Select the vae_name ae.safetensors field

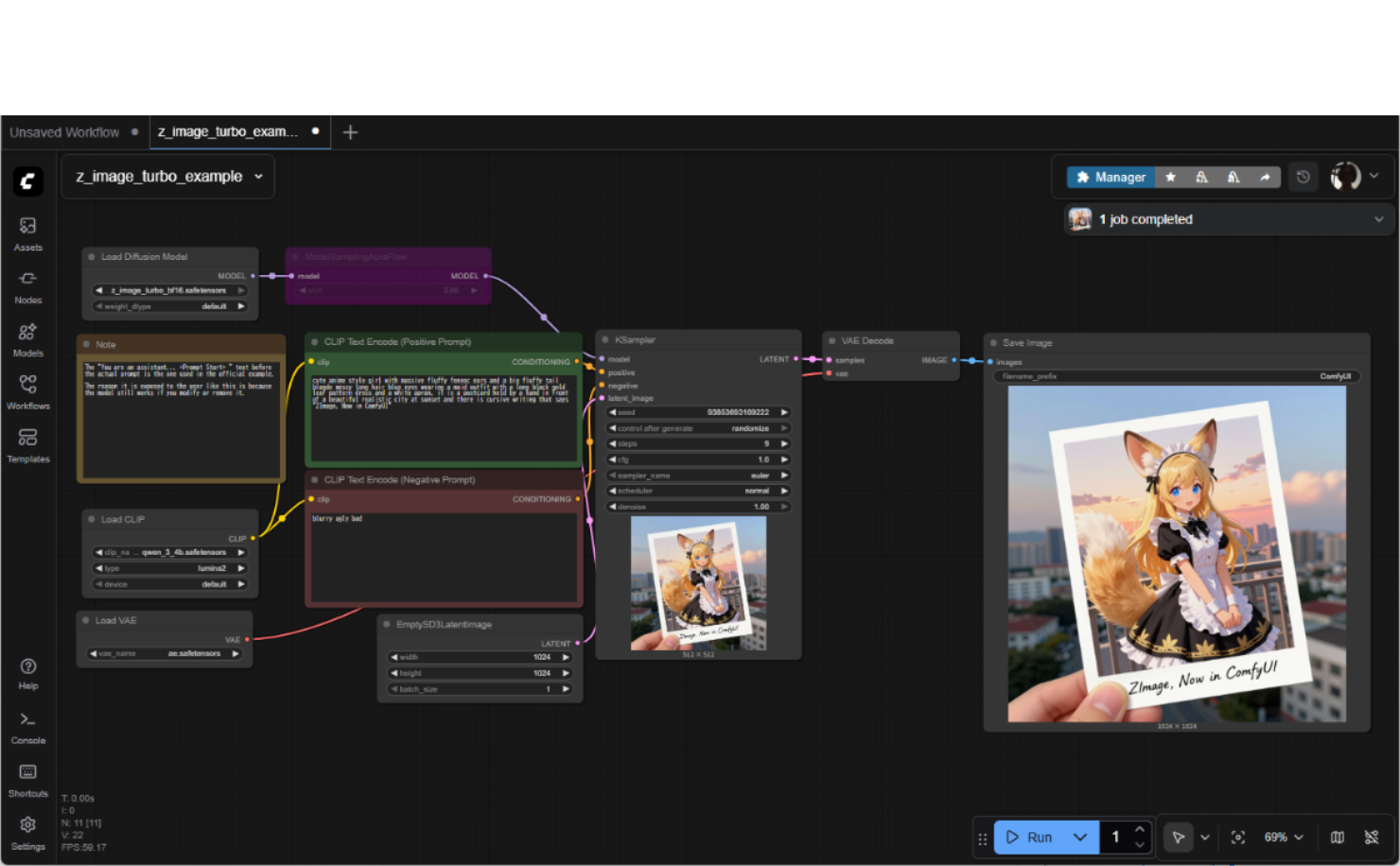point(165,653)
